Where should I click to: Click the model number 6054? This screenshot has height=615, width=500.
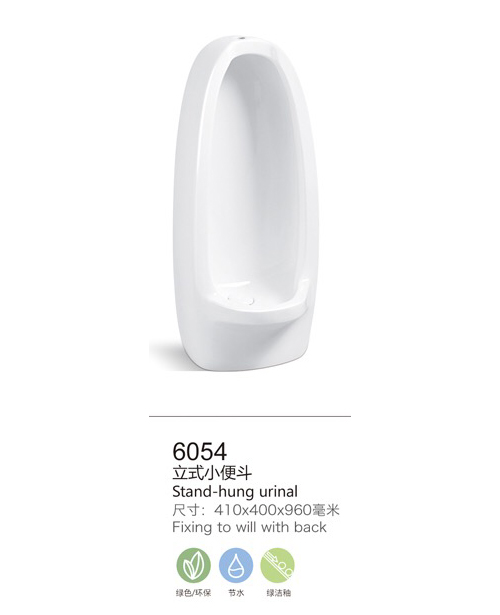200,451
